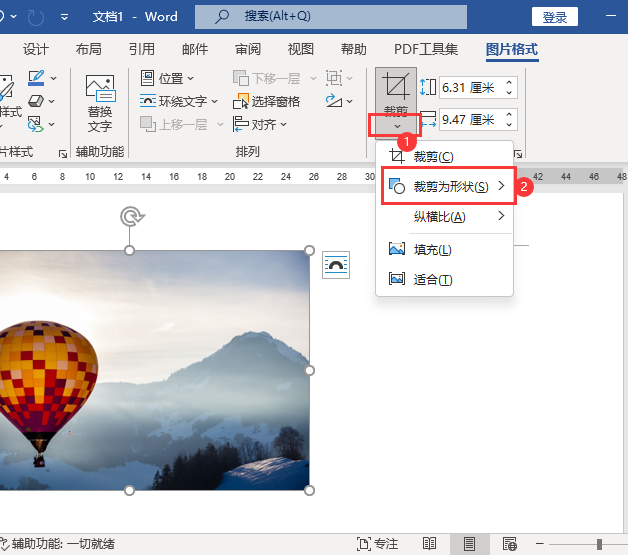This screenshot has width=628, height=555.
Task: Select the 图片格式 tab
Action: (512, 49)
